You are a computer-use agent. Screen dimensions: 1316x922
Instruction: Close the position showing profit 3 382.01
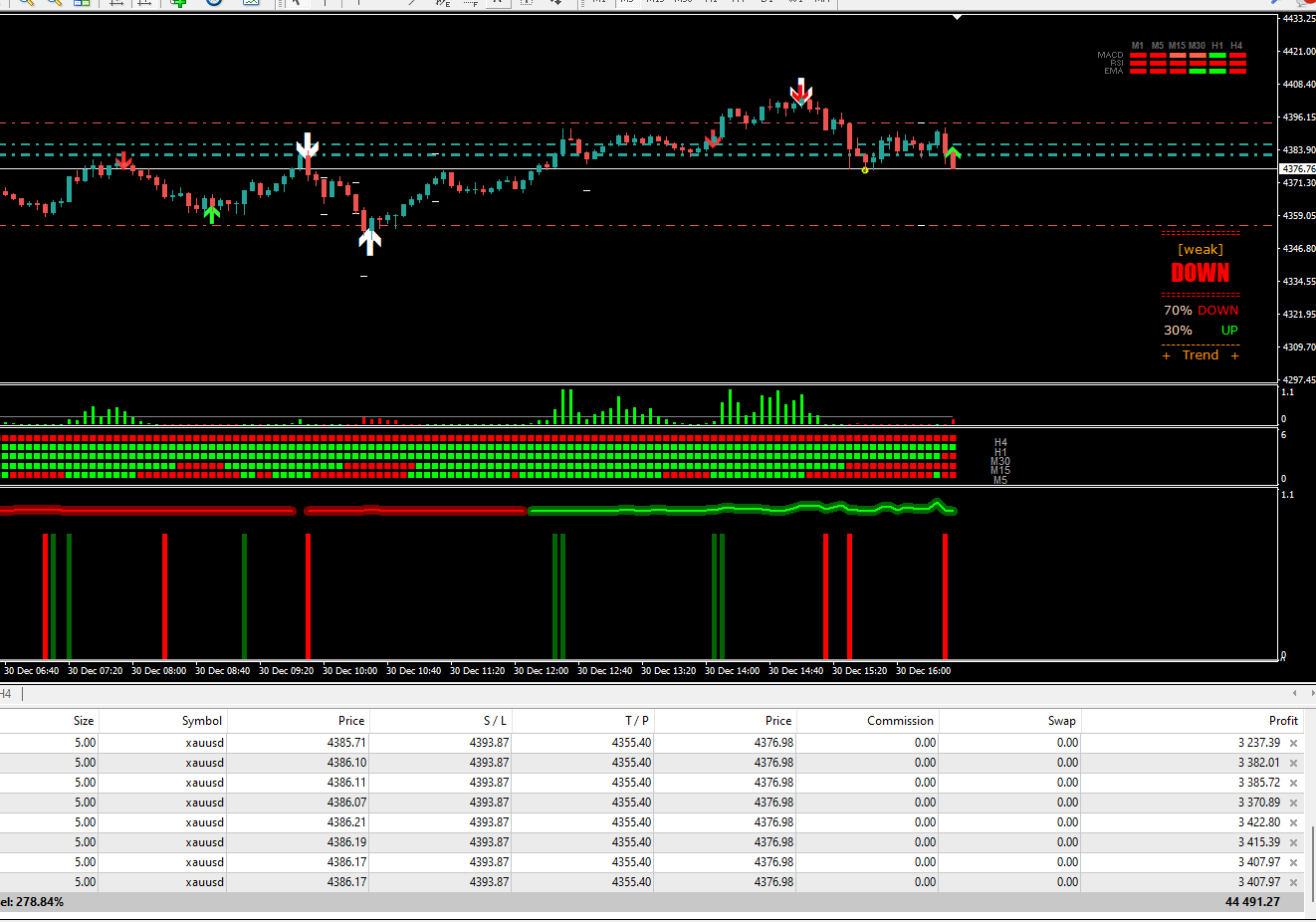(x=1293, y=763)
